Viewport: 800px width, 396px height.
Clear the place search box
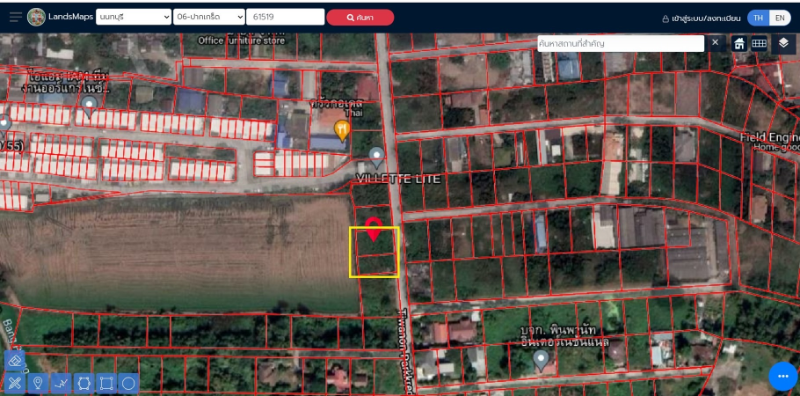tap(715, 43)
